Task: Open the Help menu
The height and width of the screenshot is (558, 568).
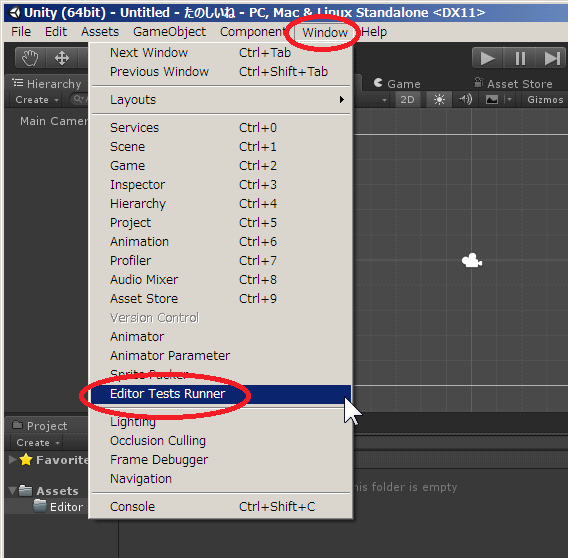Action: point(374,32)
